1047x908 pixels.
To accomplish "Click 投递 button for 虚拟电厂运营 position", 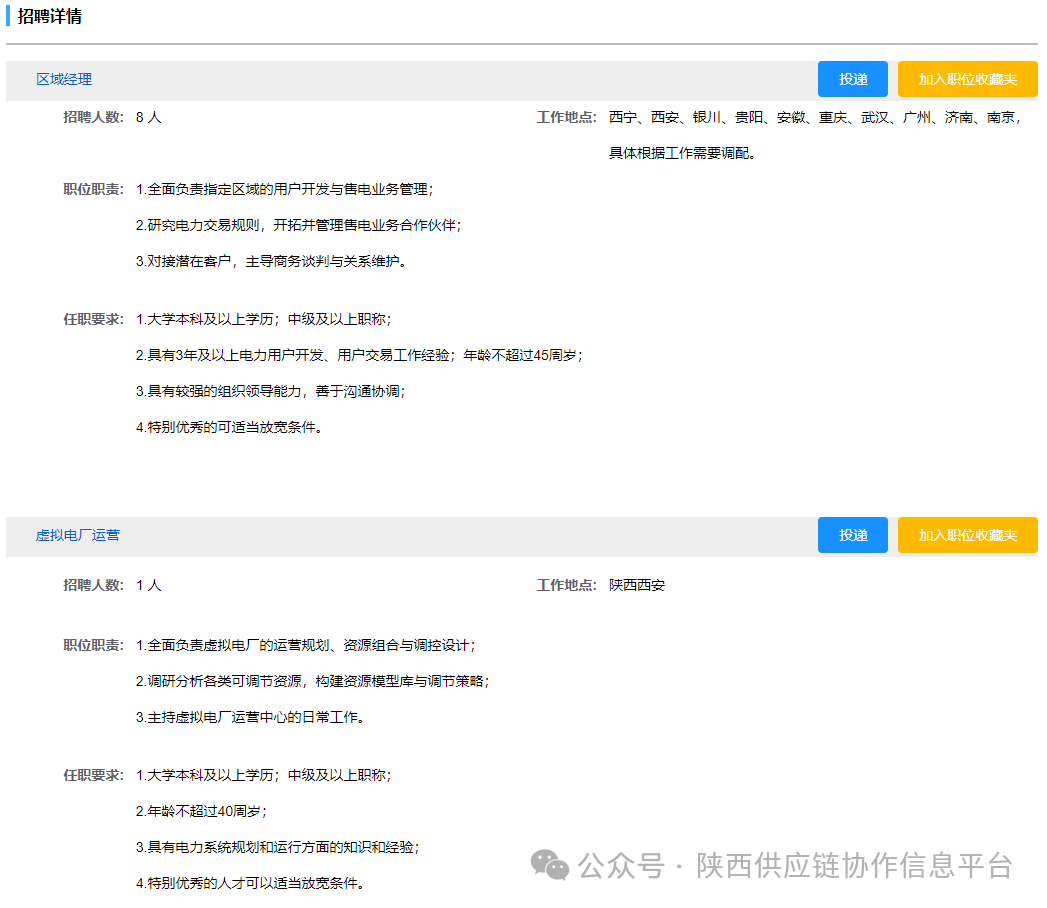I will pyautogui.click(x=853, y=535).
